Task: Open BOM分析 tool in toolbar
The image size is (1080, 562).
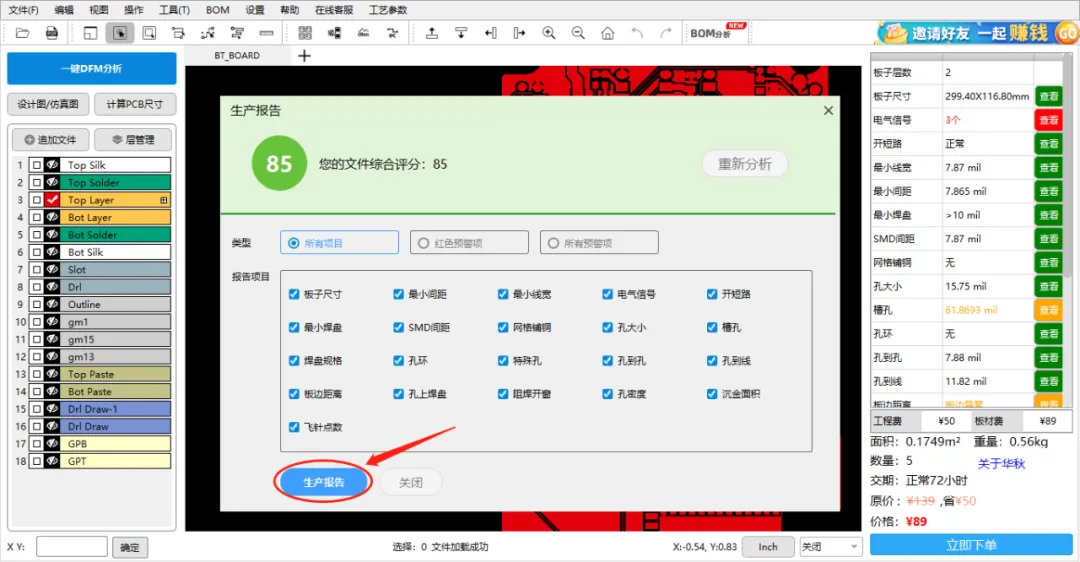Action: (x=717, y=32)
